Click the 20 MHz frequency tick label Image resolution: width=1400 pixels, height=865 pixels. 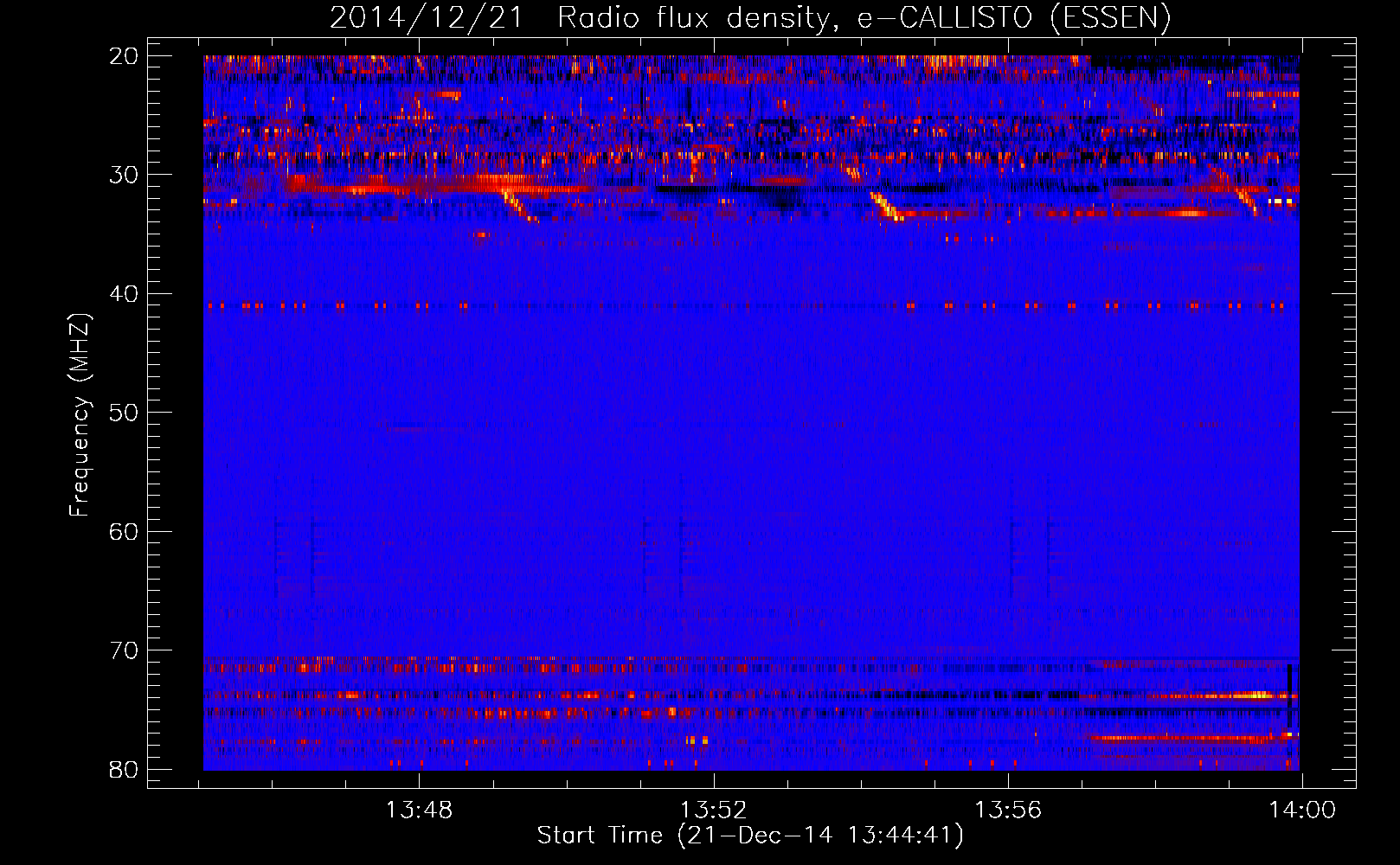click(124, 56)
